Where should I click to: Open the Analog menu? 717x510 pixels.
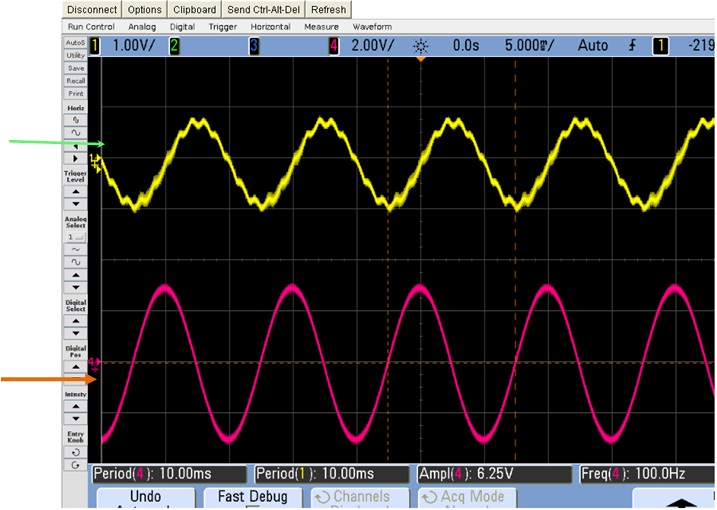coord(142,27)
